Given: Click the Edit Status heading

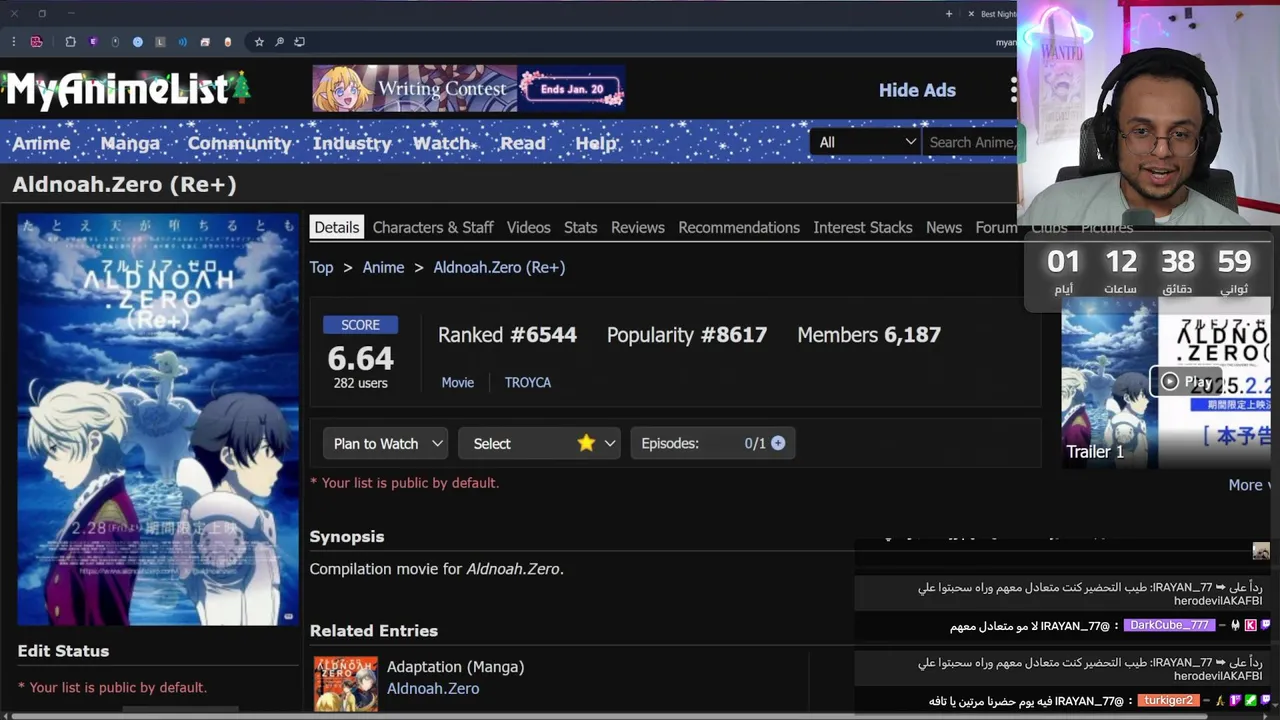Looking at the screenshot, I should click(x=63, y=651).
